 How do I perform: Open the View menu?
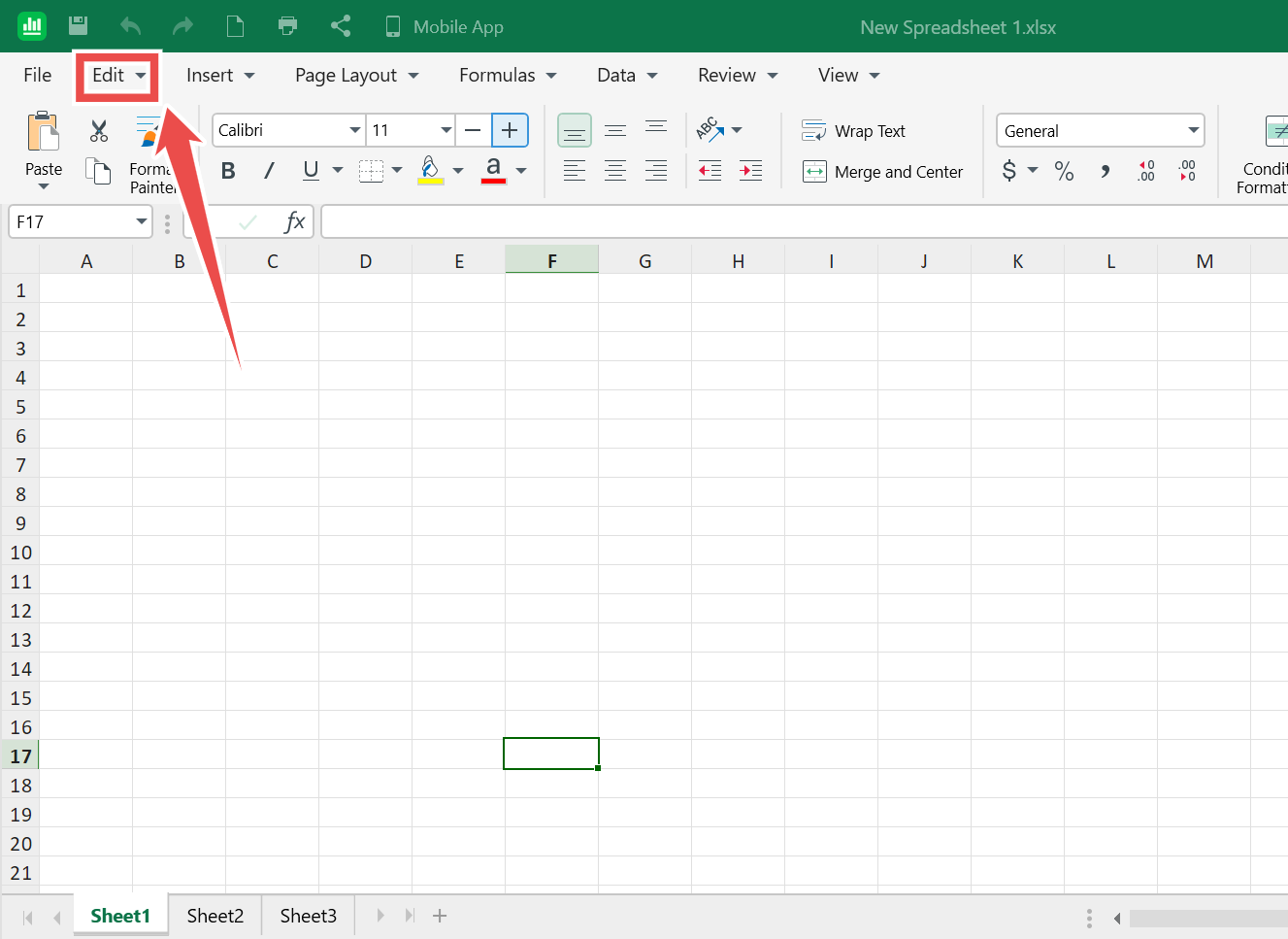pos(848,75)
